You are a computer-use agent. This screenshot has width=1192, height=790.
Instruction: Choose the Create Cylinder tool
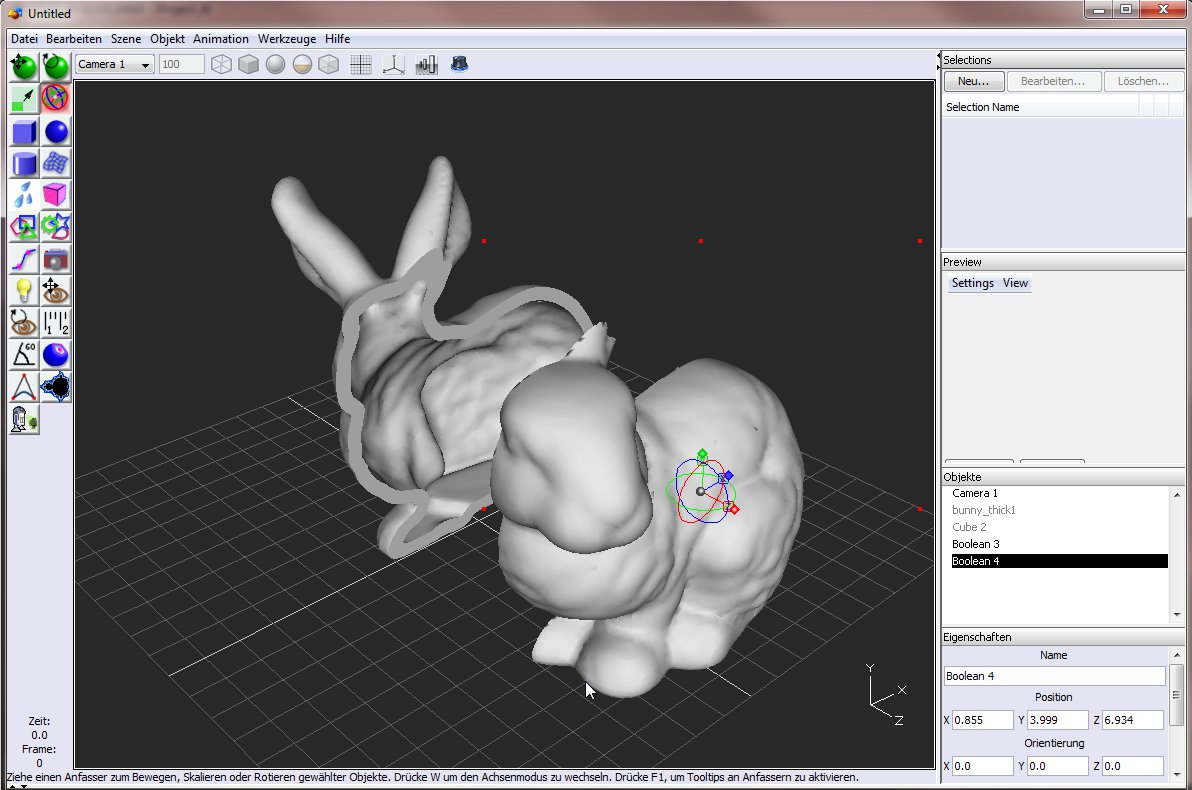tap(24, 163)
